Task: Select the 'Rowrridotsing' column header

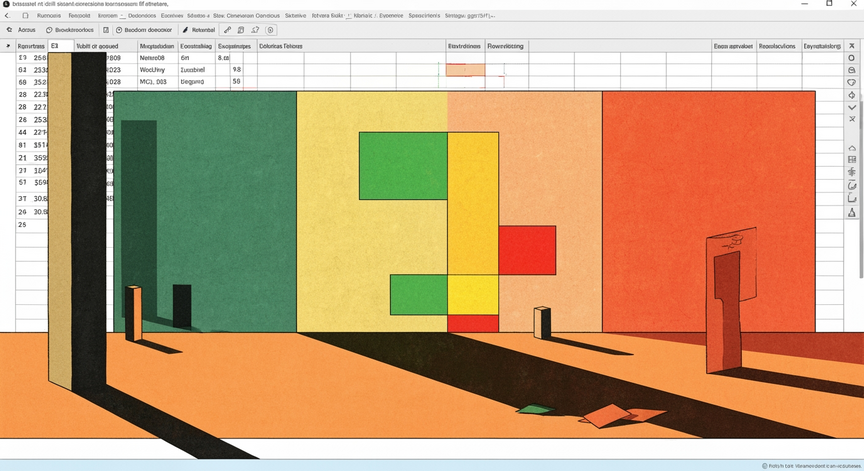Action: (x=505, y=46)
